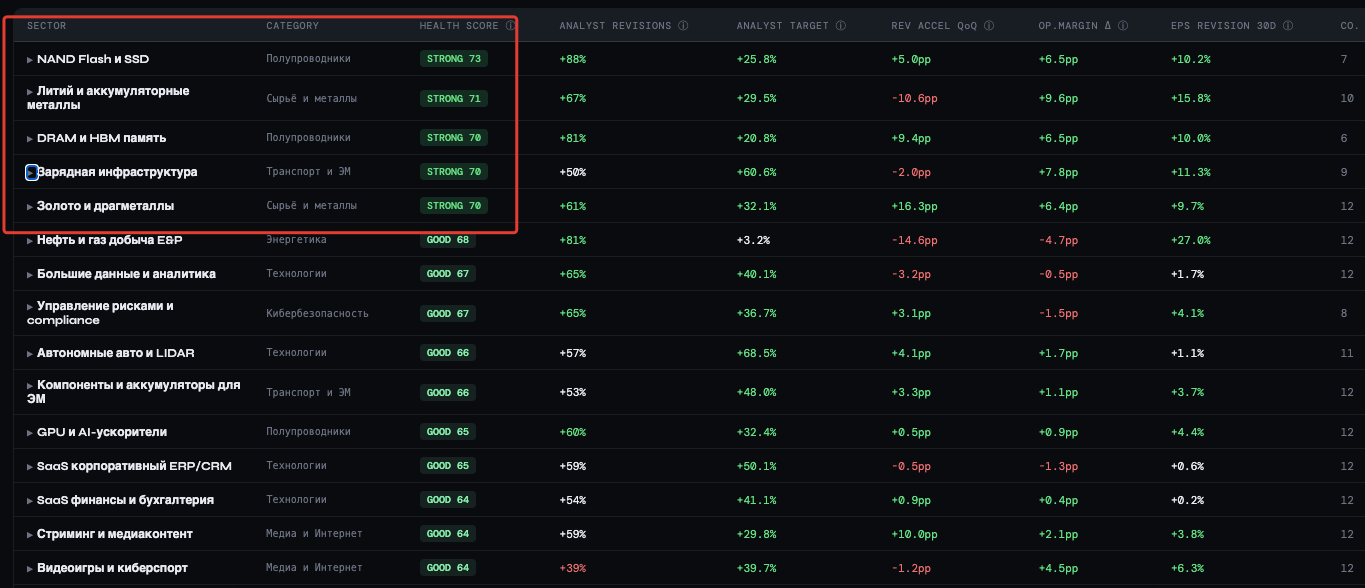
Task: Click the GOOD 68 health score badge
Action: [448, 240]
